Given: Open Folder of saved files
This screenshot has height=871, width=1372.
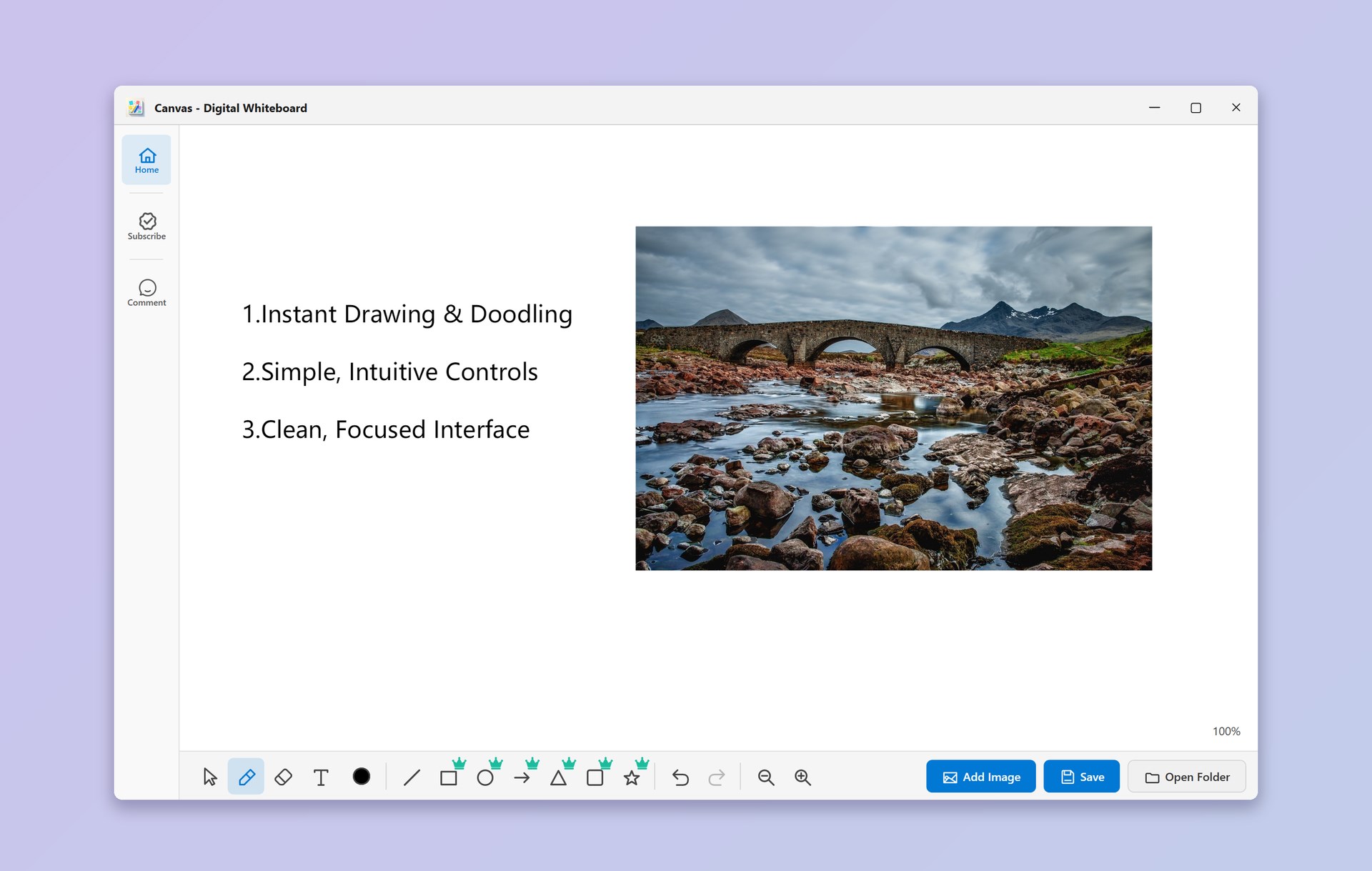Looking at the screenshot, I should (x=1187, y=777).
